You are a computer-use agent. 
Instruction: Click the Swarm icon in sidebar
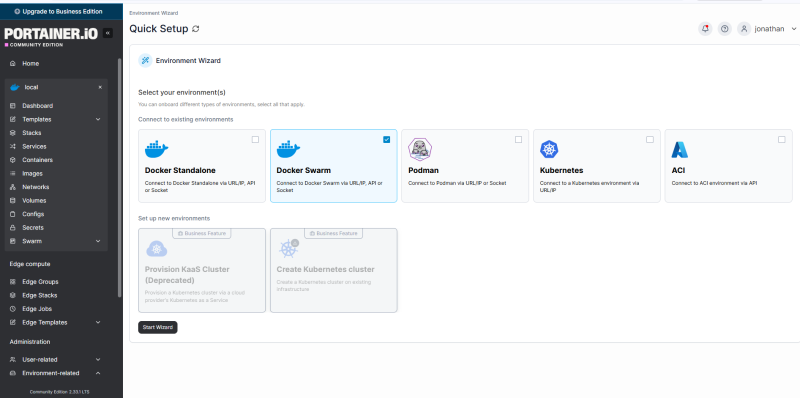(x=13, y=241)
